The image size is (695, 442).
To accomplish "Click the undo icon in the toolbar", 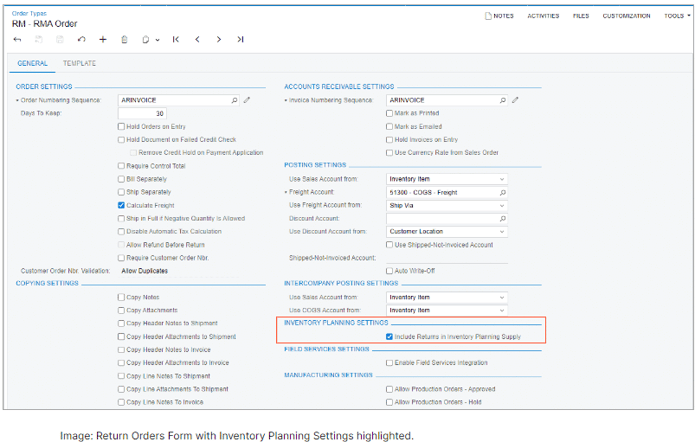I will pyautogui.click(x=81, y=40).
